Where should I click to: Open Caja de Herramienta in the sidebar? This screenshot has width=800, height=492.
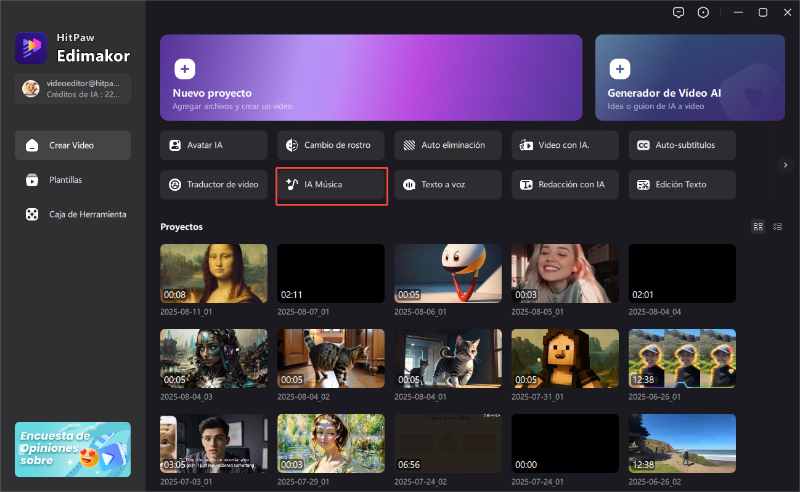coord(73,214)
